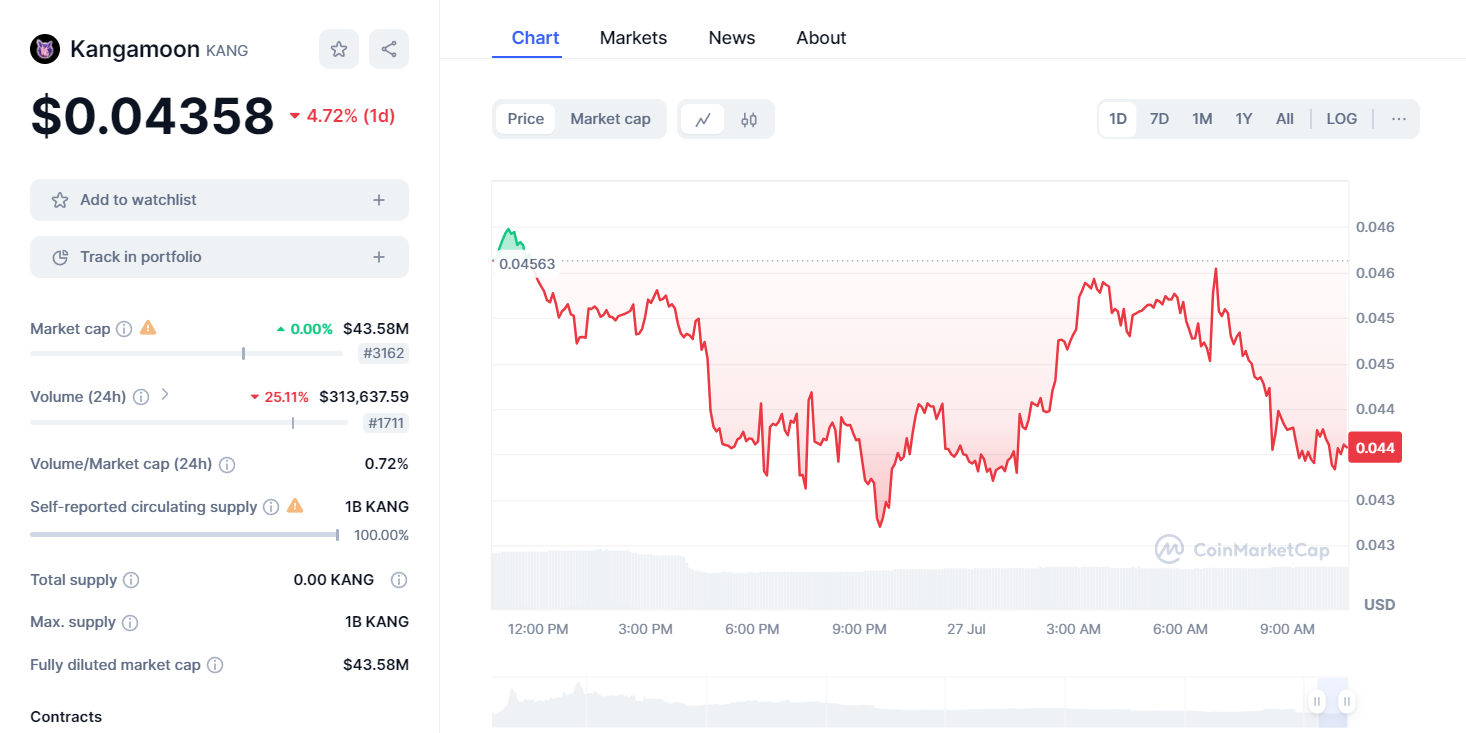Screen dimensions: 1466x733
Task: Select Market cap chart mode
Action: [610, 119]
